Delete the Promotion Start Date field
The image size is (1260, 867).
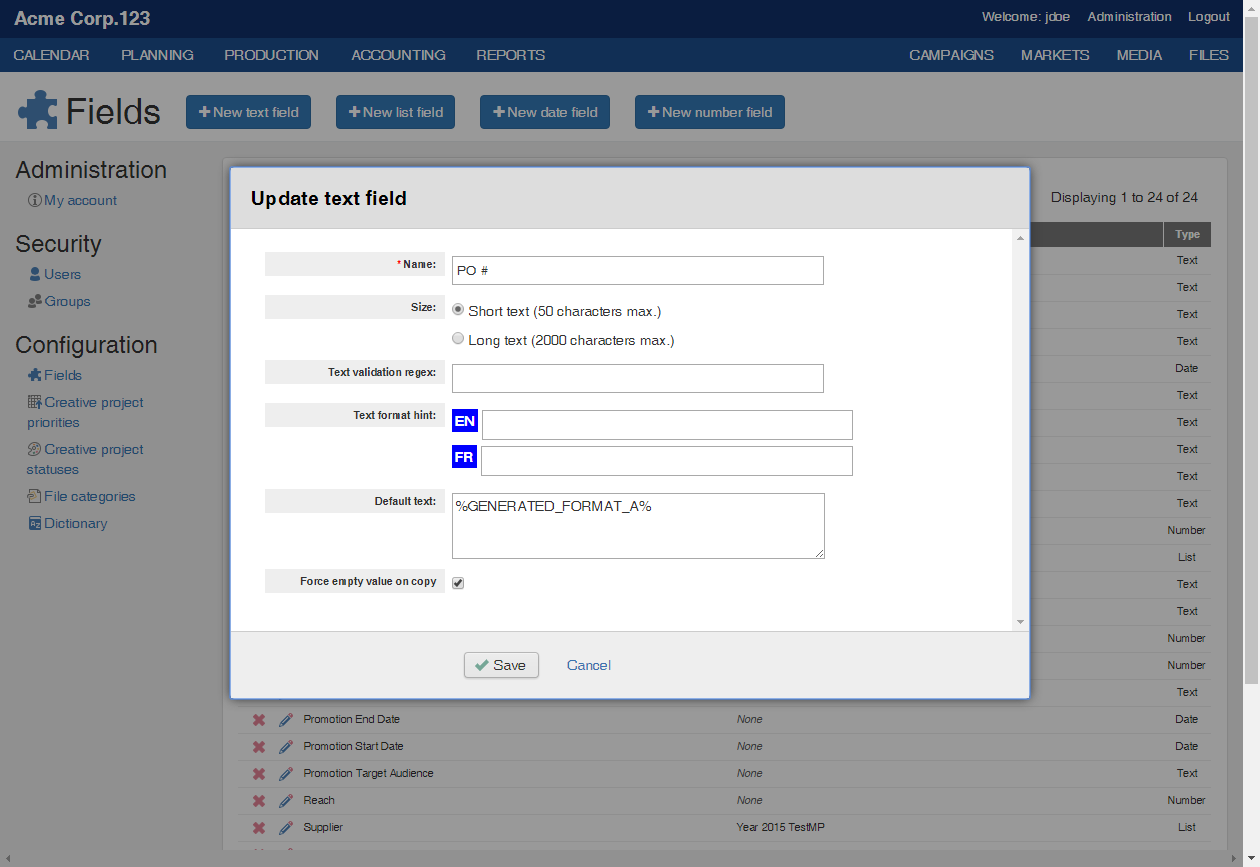click(258, 746)
